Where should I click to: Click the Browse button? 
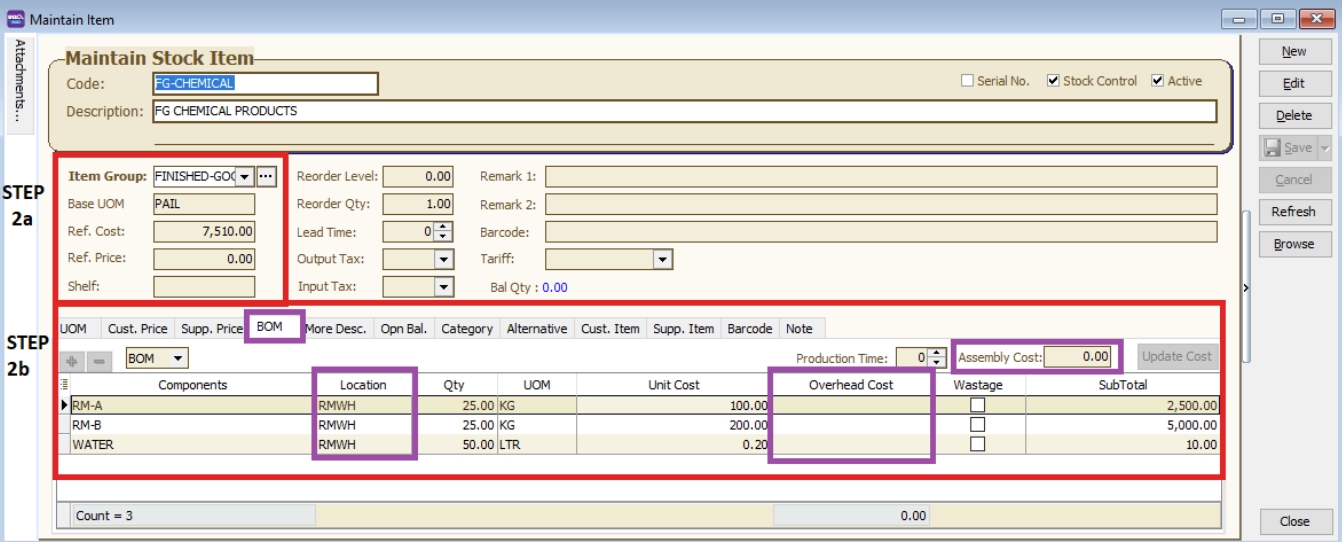[x=1294, y=244]
